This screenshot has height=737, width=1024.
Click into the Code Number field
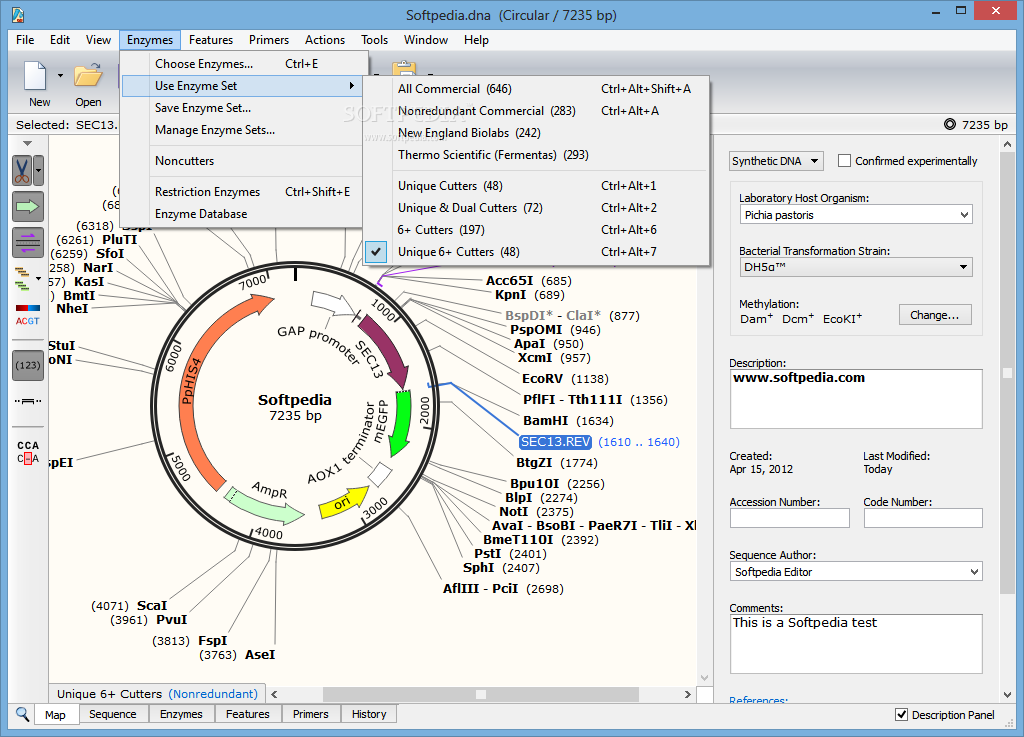point(923,518)
